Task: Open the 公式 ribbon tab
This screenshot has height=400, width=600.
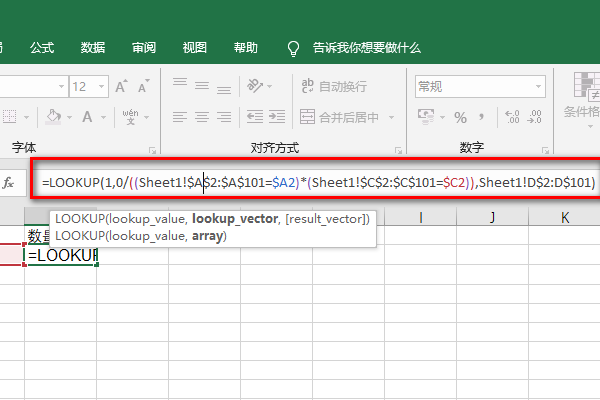Action: pos(42,47)
